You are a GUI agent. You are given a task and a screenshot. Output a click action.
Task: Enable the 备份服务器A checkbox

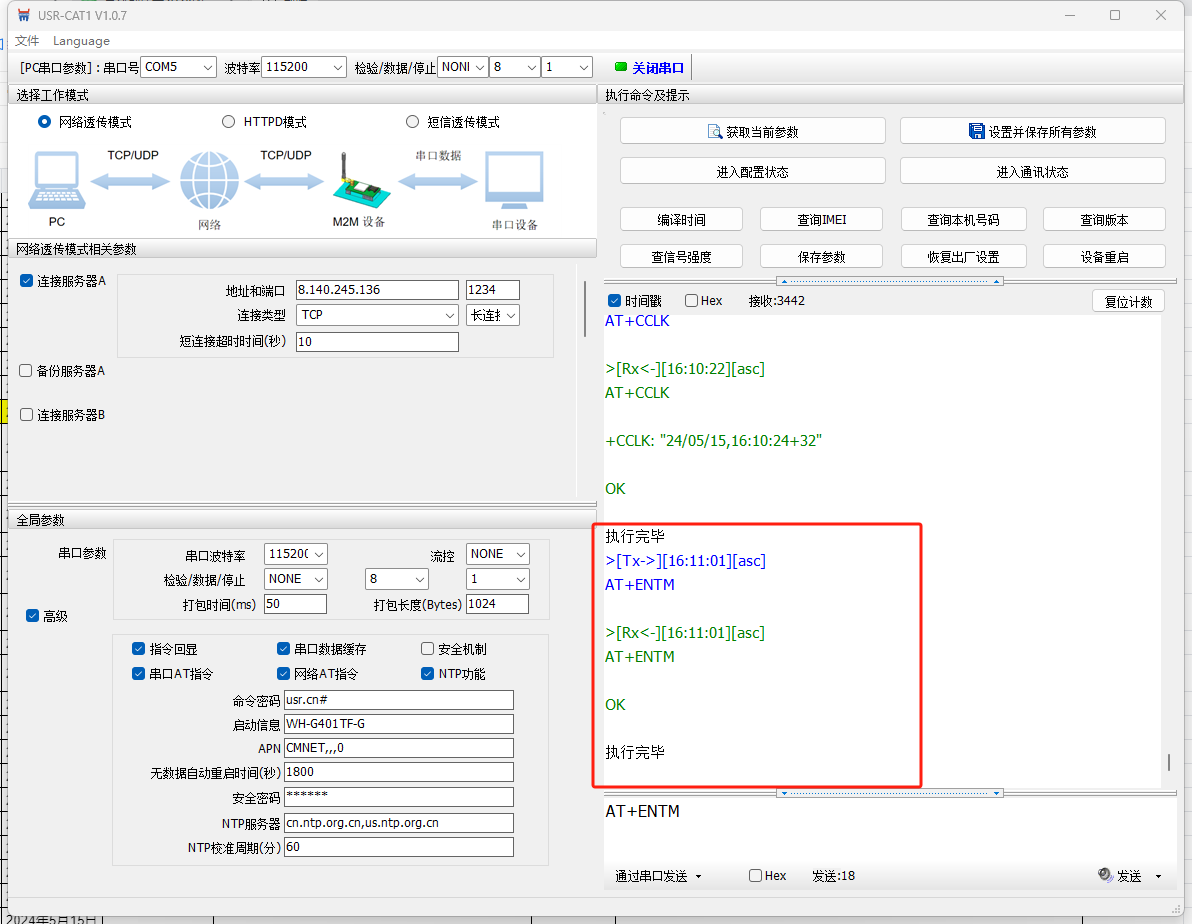pos(27,371)
